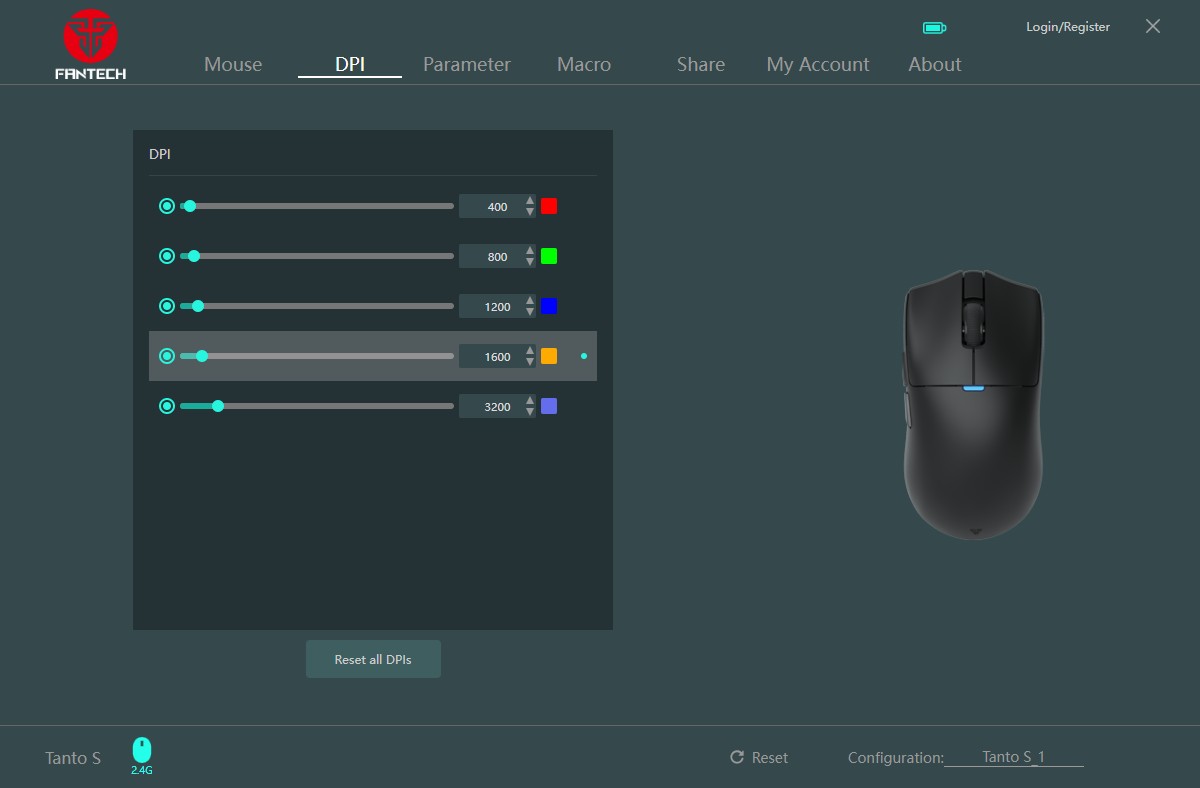Viewport: 1200px width, 788px height.
Task: Open the Macro tab
Action: 584,64
